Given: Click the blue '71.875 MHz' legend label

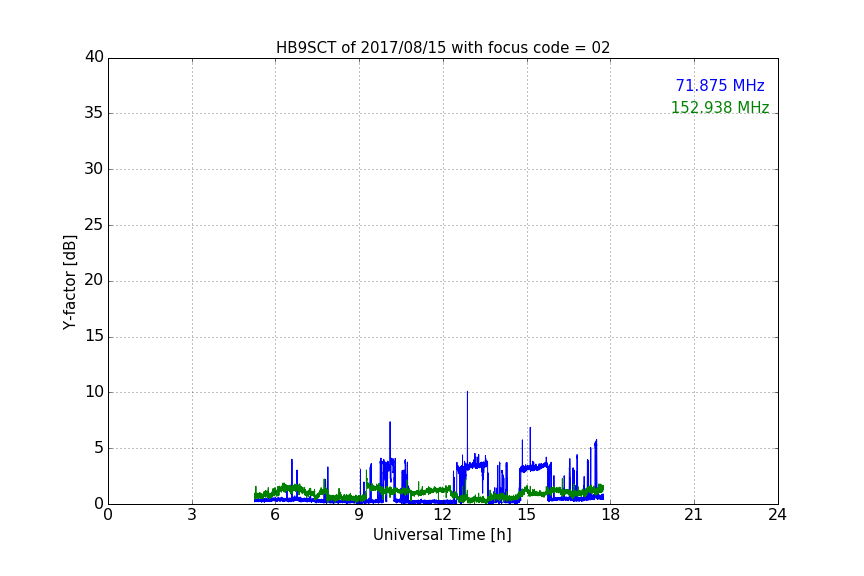Looking at the screenshot, I should pos(720,86).
